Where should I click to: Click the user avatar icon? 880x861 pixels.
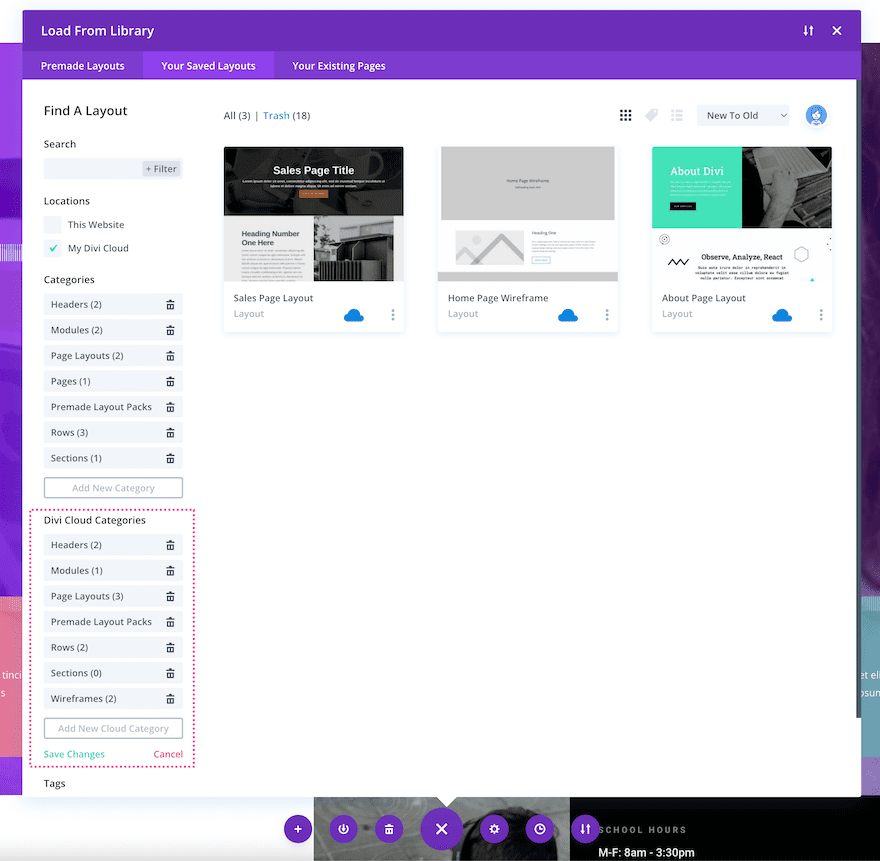coord(817,116)
